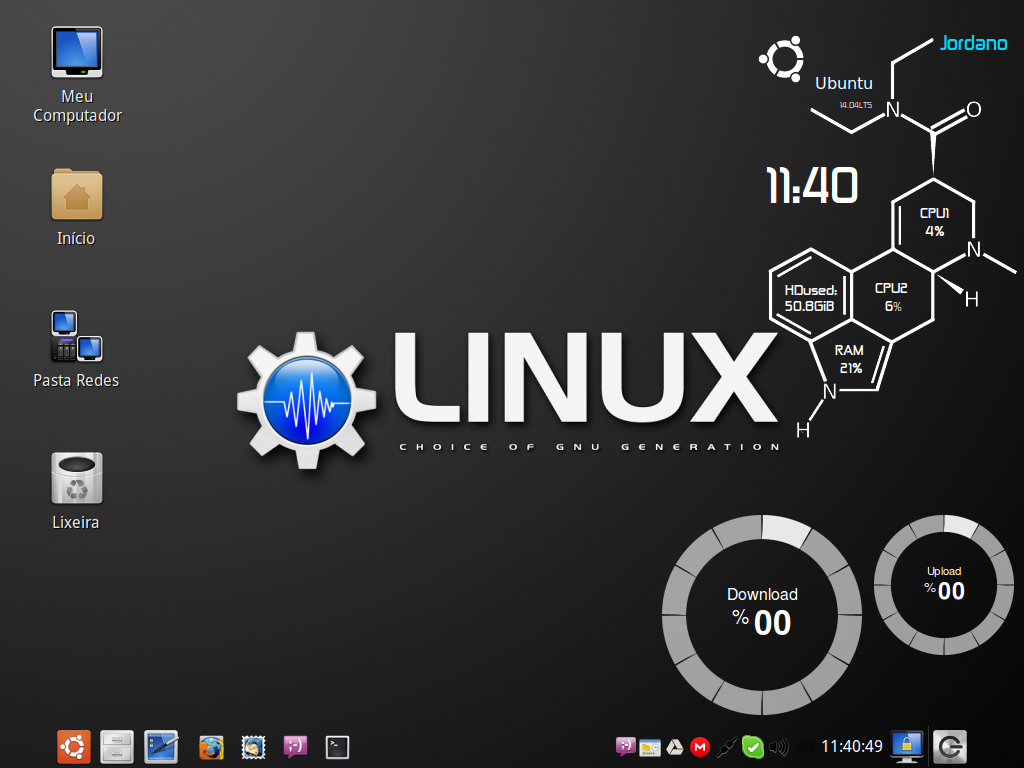Click the show desktop panel icon
Screen dimensions: 1024x768
161,747
